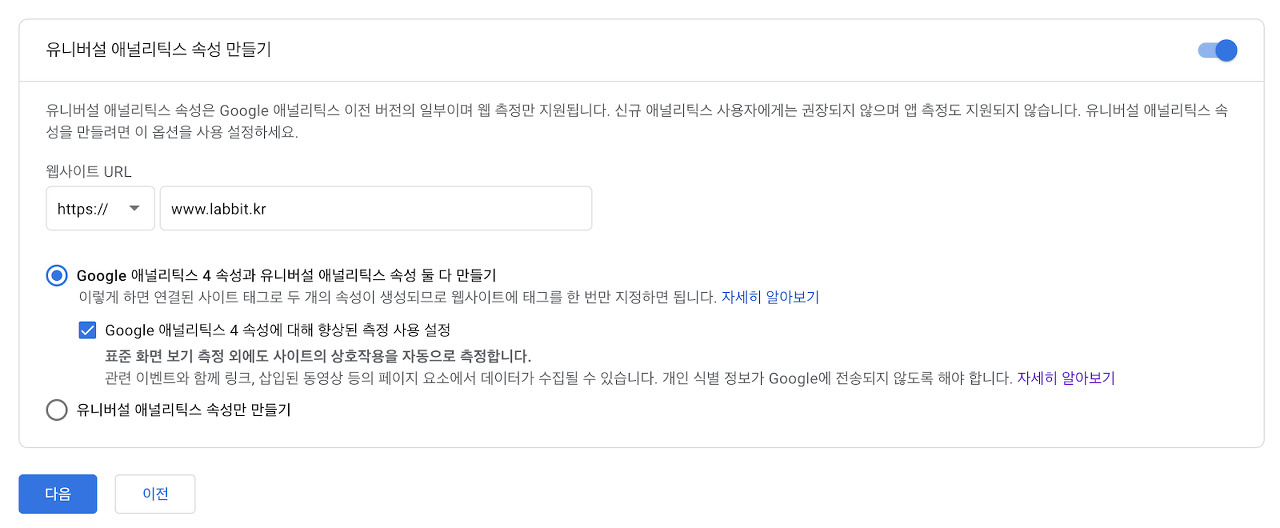The image size is (1280, 528).
Task: Uncheck the 향상된 측정 사용 설정 checkbox
Action: [x=87, y=329]
